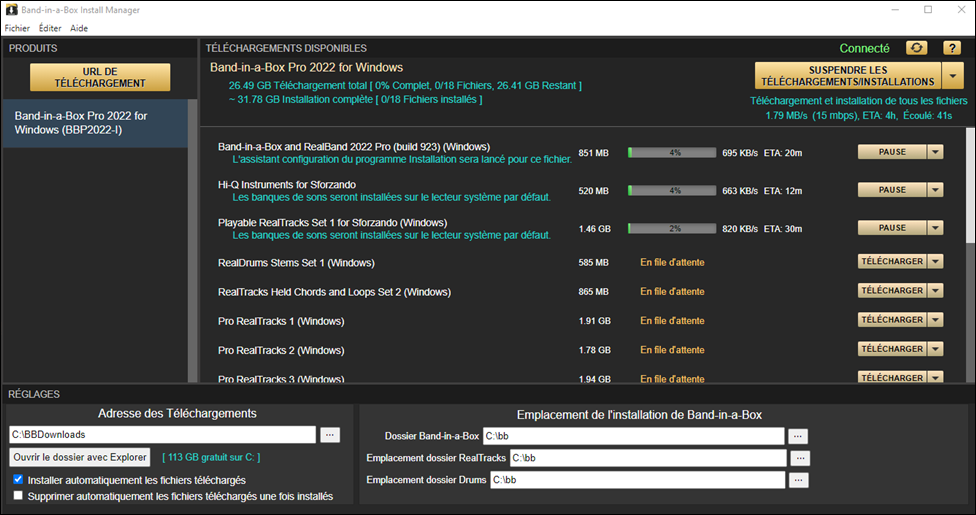Click Ouvrir le dossier avec Explorer button

pyautogui.click(x=80, y=457)
